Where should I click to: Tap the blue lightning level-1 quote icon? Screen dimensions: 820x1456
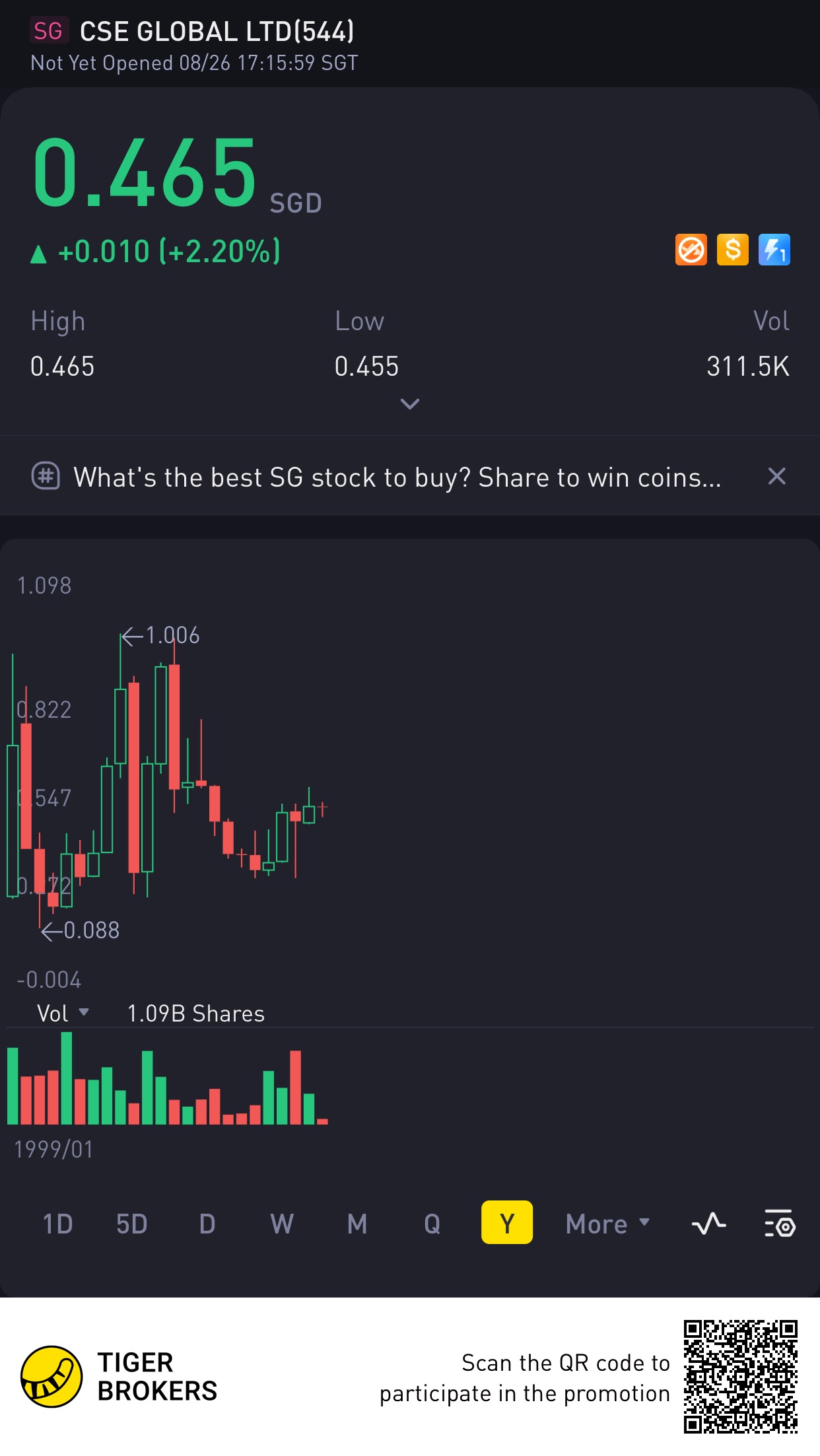(774, 250)
